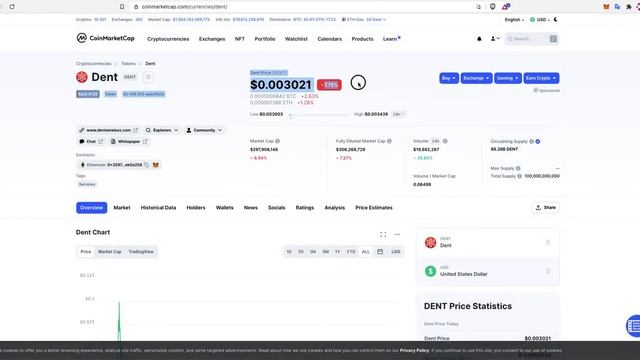The height and width of the screenshot is (360, 640).
Task: Open the www.dentwireless.com link
Action: point(109,130)
